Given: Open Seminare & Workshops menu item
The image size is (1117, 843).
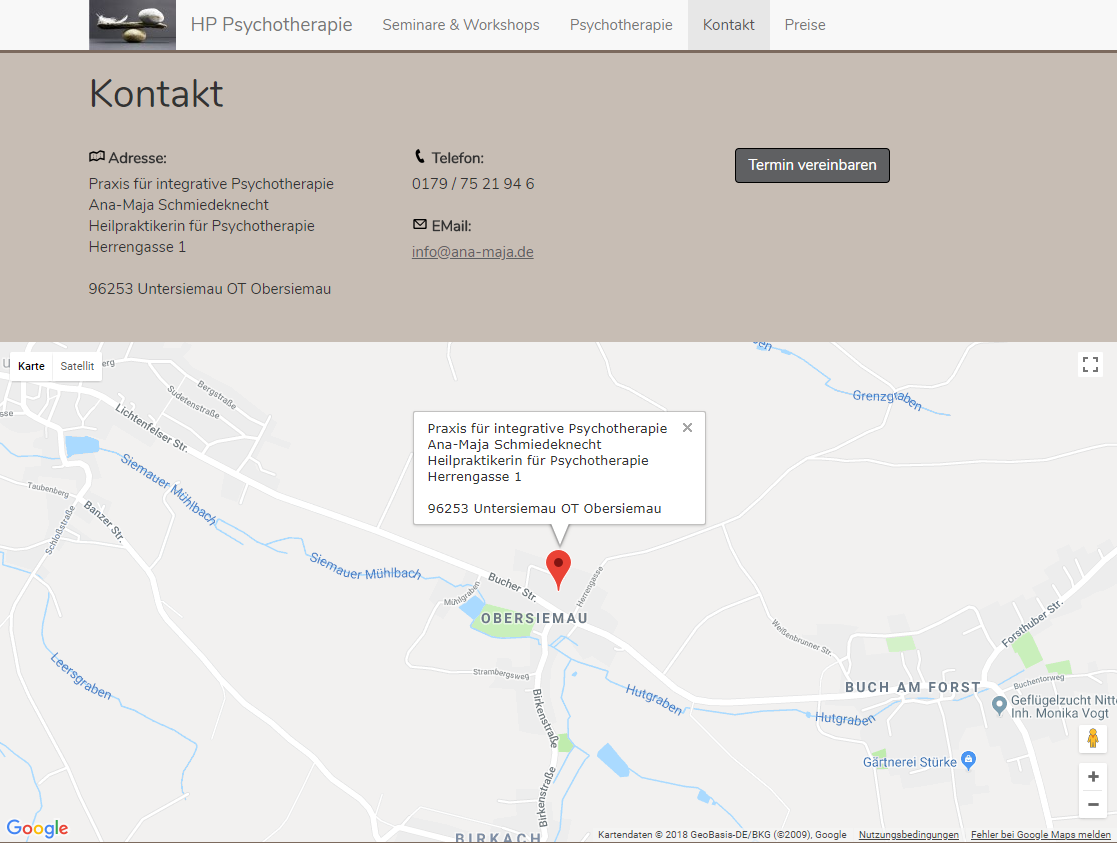Looking at the screenshot, I should coord(461,25).
